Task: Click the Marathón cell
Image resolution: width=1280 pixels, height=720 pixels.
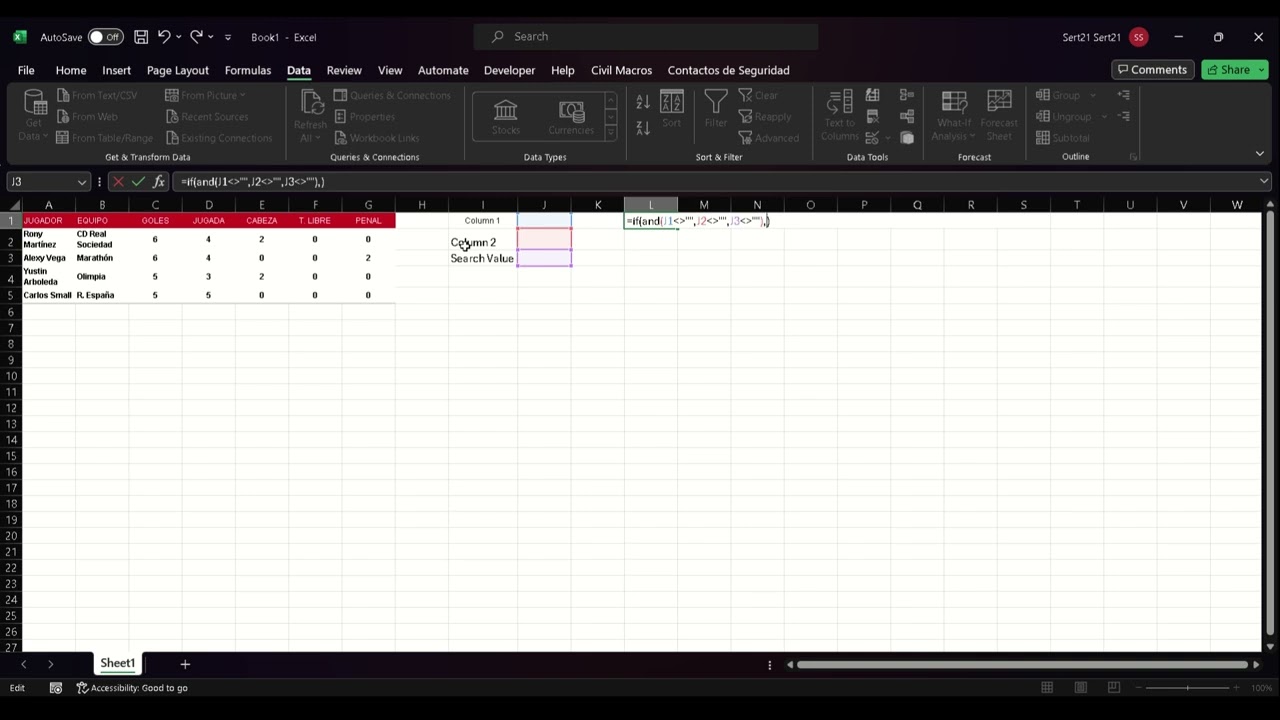Action: tap(102, 258)
